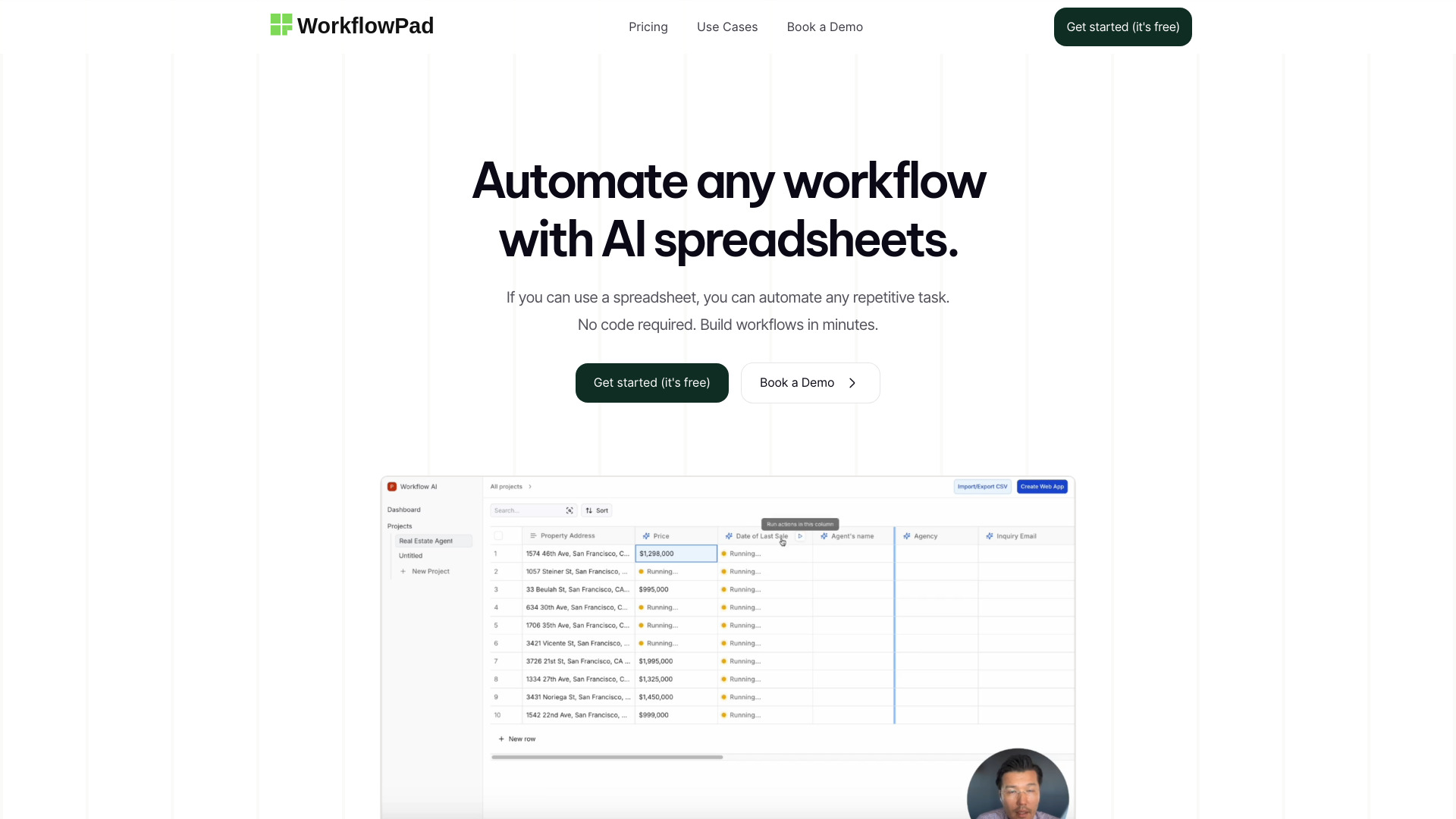Expand the Projects section in sidebar

pyautogui.click(x=399, y=525)
